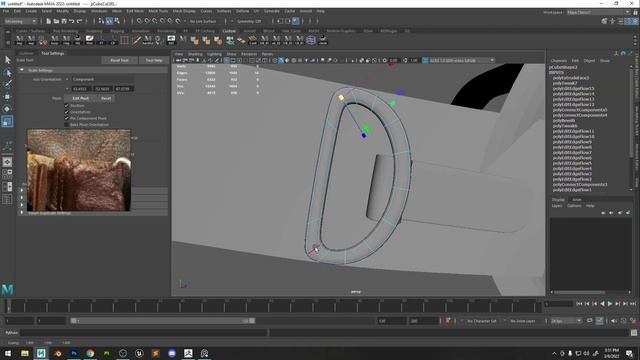Open the ACES sRGB view transform dropdown

462,60
